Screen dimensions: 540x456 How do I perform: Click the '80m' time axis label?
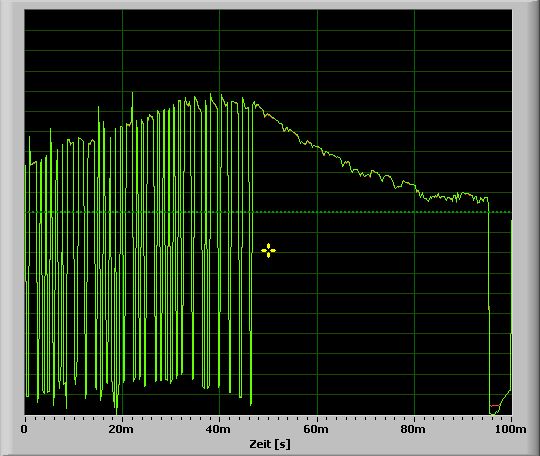[x=413, y=429]
